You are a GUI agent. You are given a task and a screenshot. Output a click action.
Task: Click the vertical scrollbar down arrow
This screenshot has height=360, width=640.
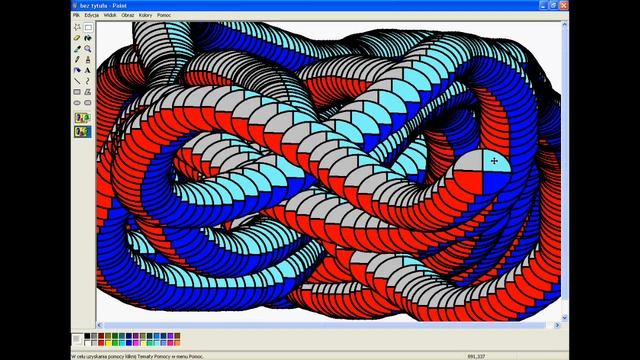click(x=564, y=318)
